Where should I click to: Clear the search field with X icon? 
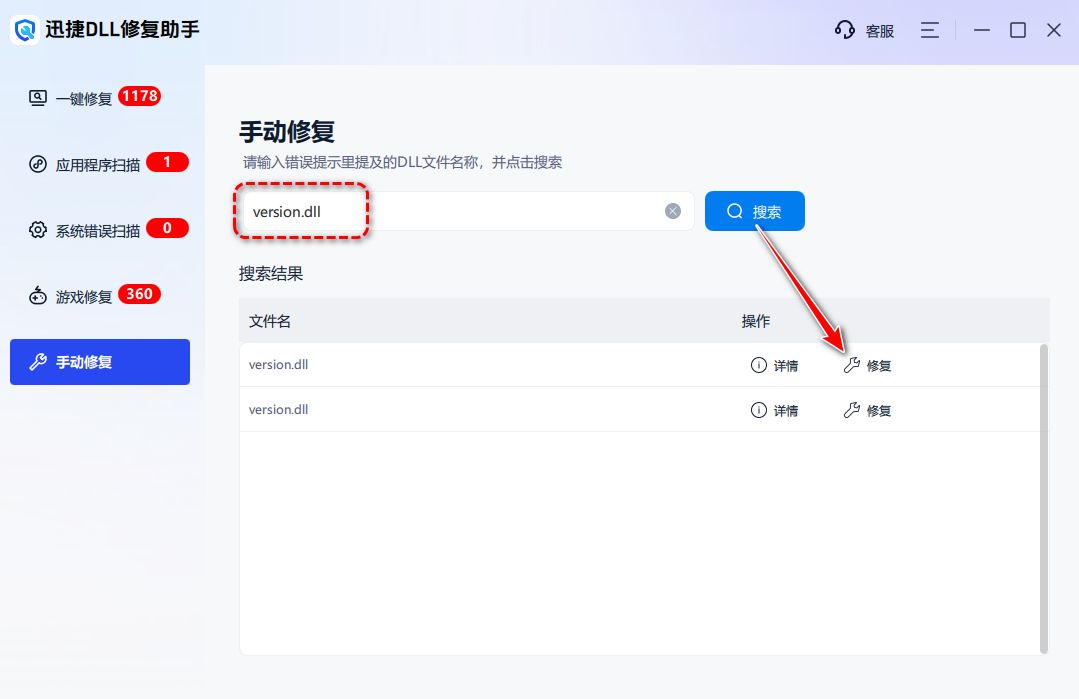point(673,211)
